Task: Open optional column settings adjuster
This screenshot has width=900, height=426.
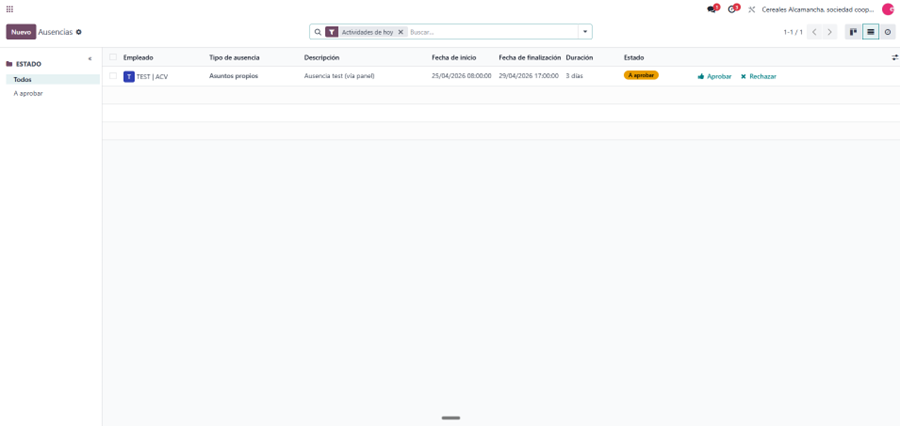Action: point(894,58)
